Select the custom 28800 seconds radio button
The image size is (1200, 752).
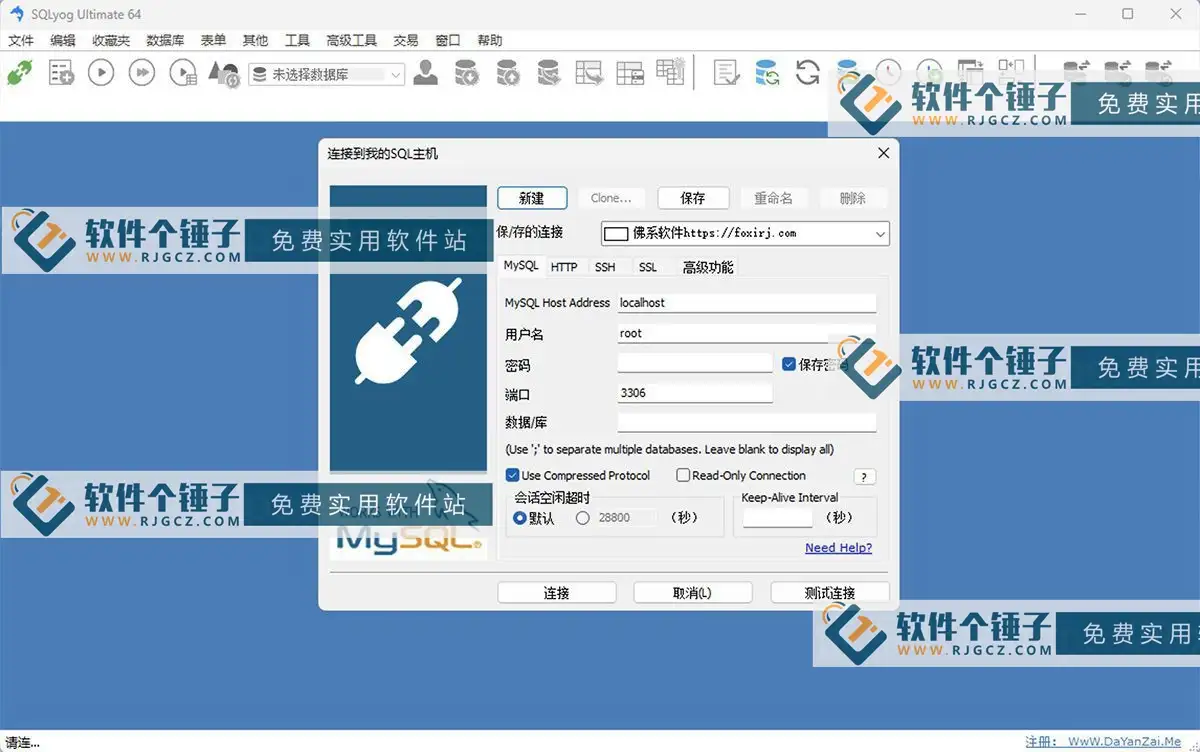pyautogui.click(x=583, y=518)
